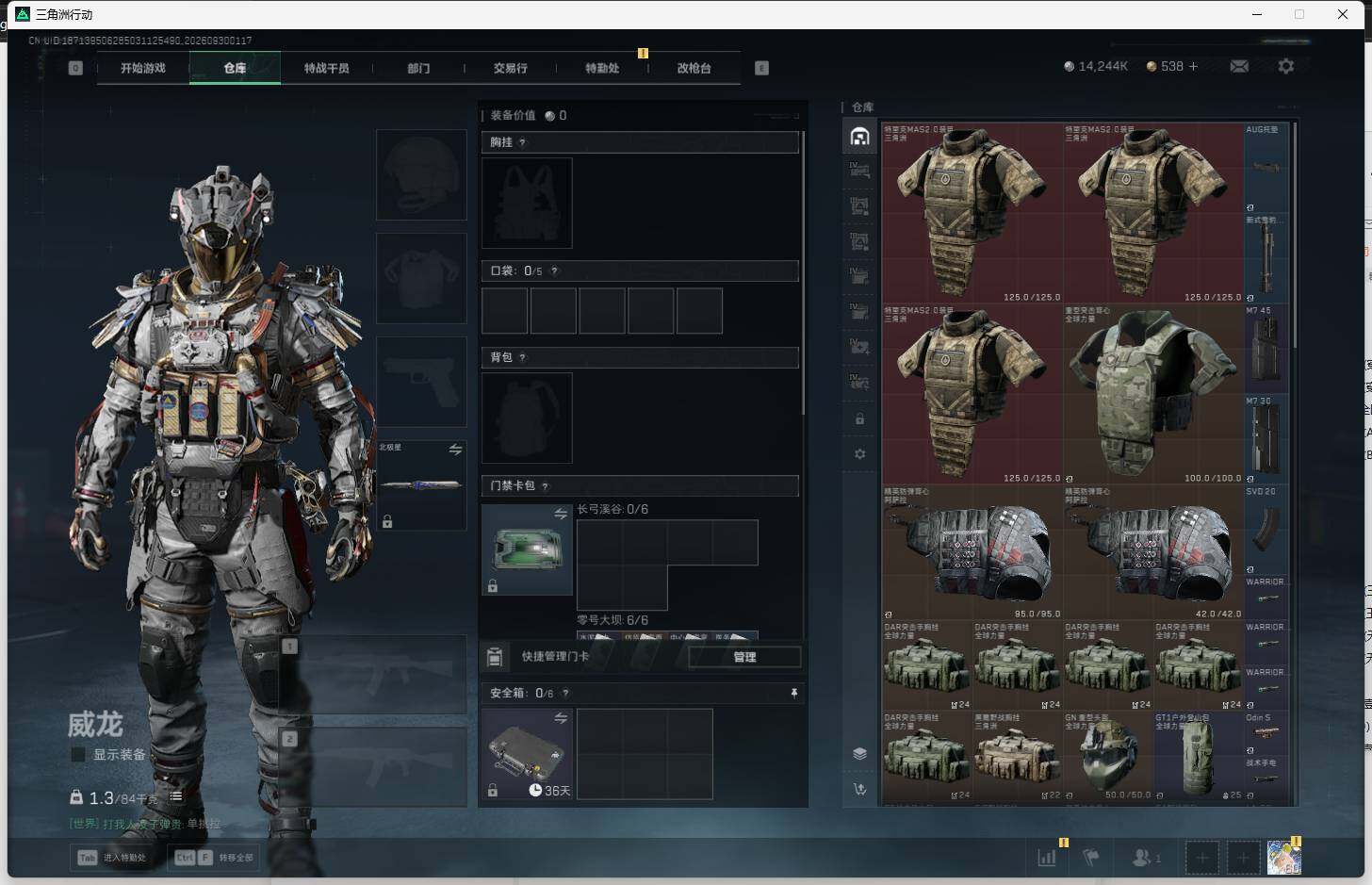Click the swap arrows on 北极星 slot
1372x885 pixels.
pos(455,450)
